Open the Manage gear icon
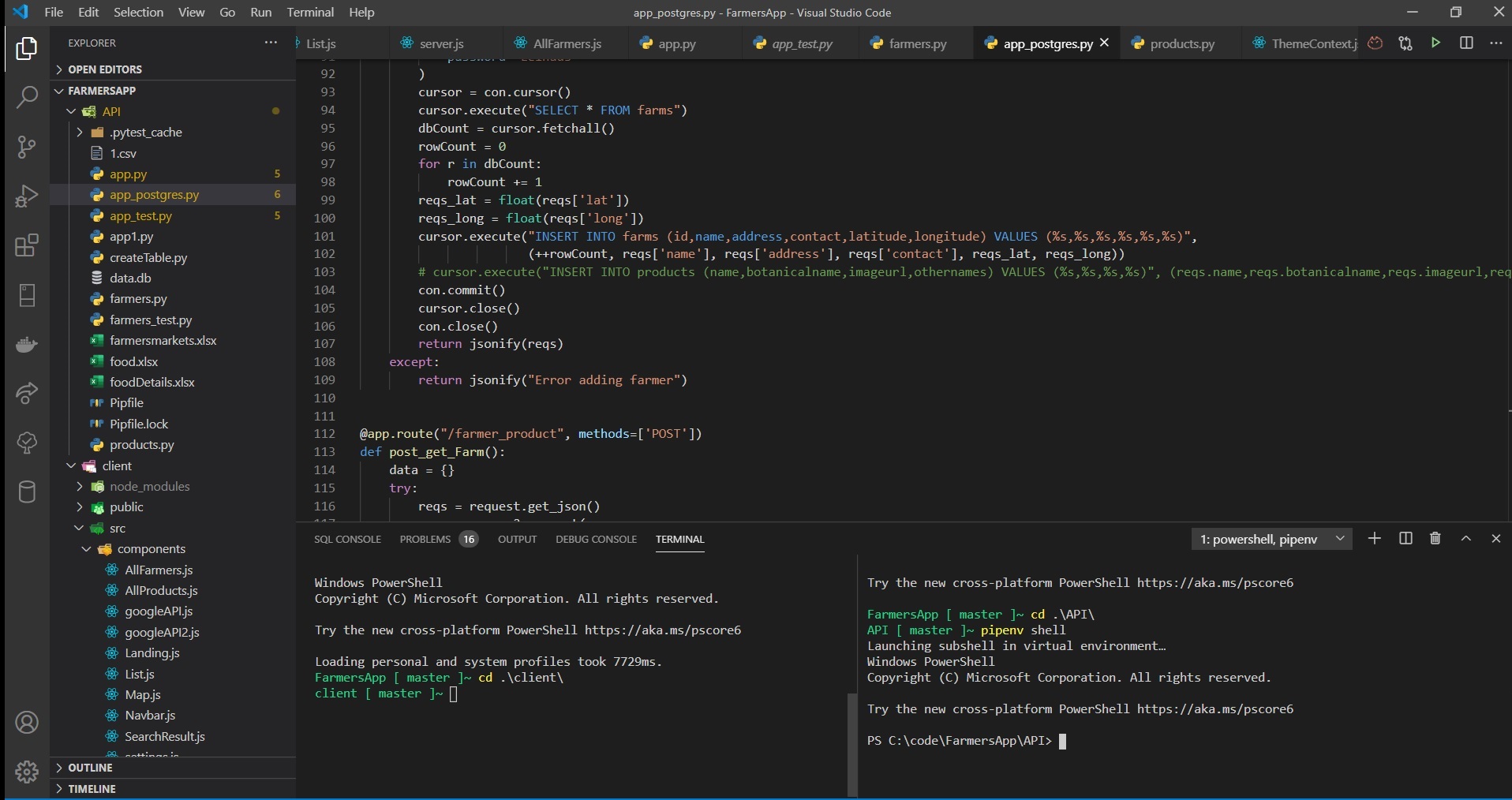The image size is (1512, 800). 27,772
